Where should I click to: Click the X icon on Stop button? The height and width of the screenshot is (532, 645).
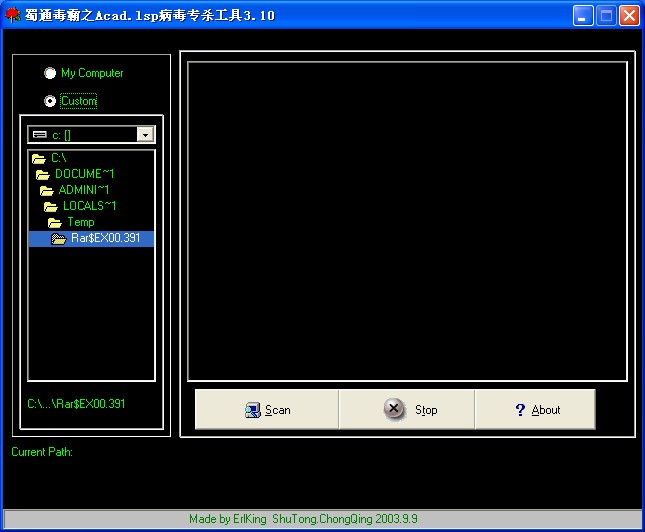coord(395,409)
